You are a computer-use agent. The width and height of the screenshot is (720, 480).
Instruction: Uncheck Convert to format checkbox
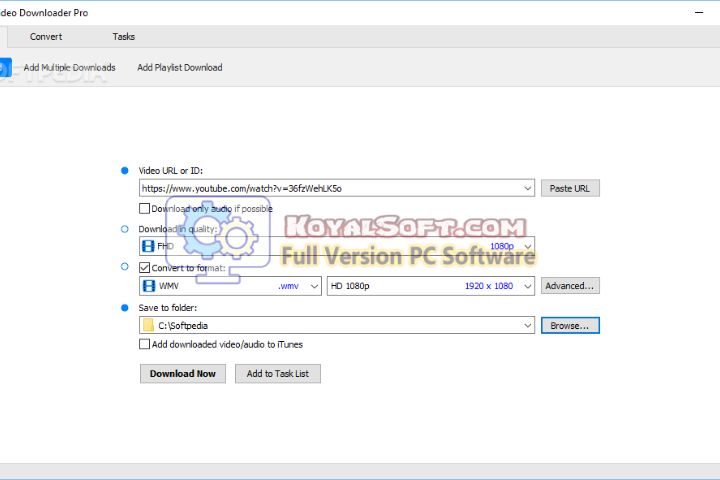point(145,267)
